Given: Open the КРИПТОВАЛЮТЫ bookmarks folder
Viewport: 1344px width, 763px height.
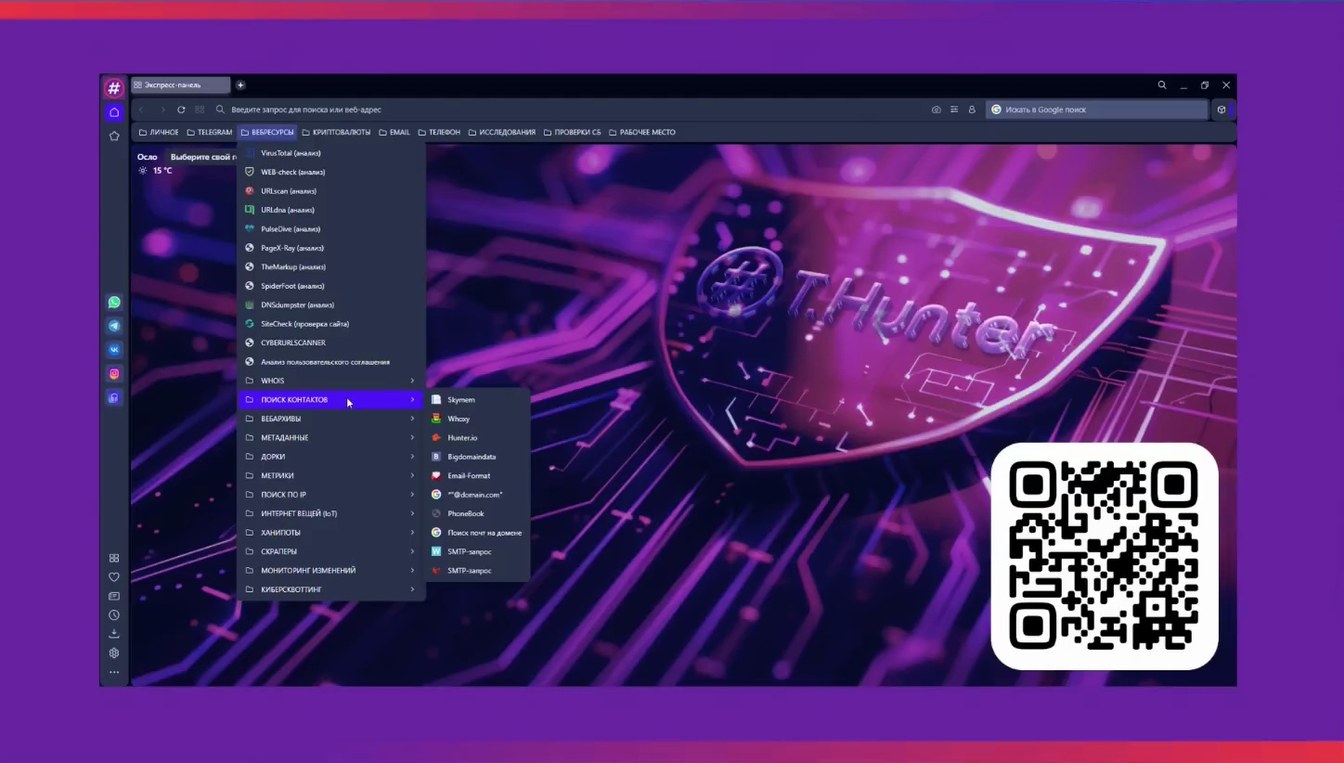Looking at the screenshot, I should (x=335, y=132).
